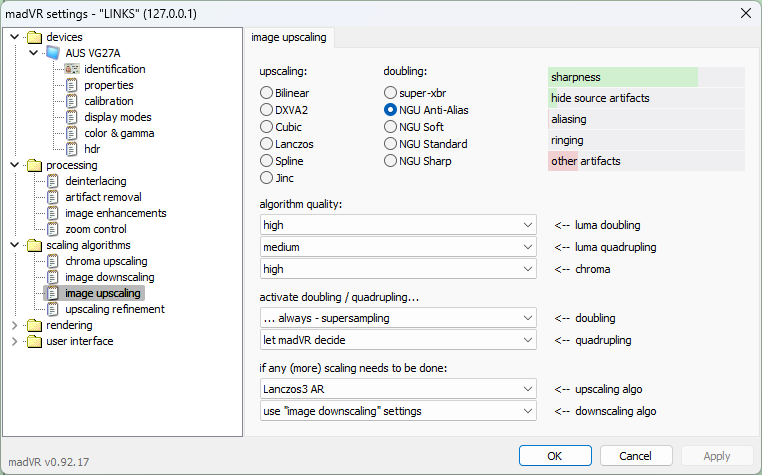Click the identification card icon
The width and height of the screenshot is (762, 475).
pyautogui.click(x=72, y=69)
